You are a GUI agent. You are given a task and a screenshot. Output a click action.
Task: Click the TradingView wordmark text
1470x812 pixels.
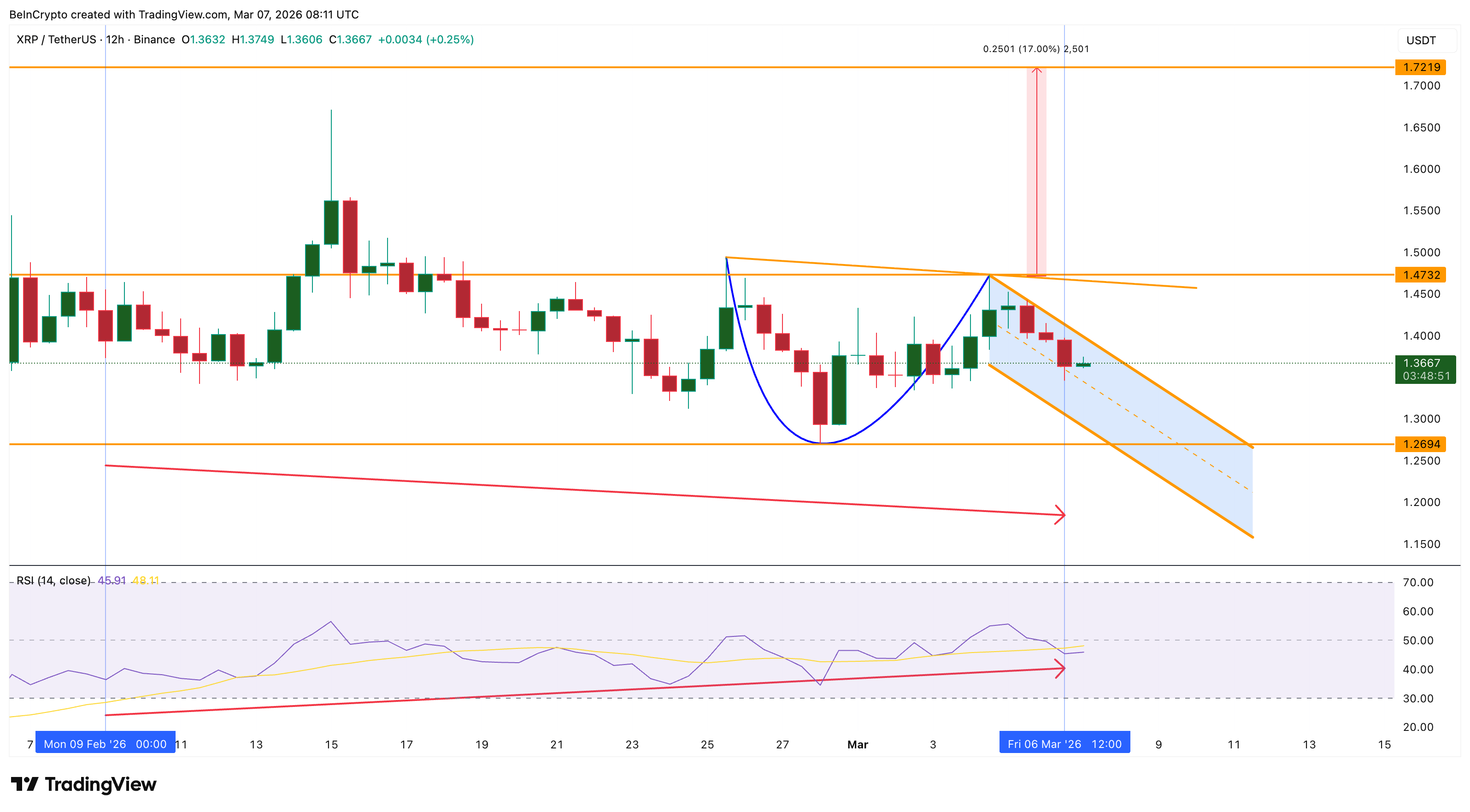(x=100, y=784)
